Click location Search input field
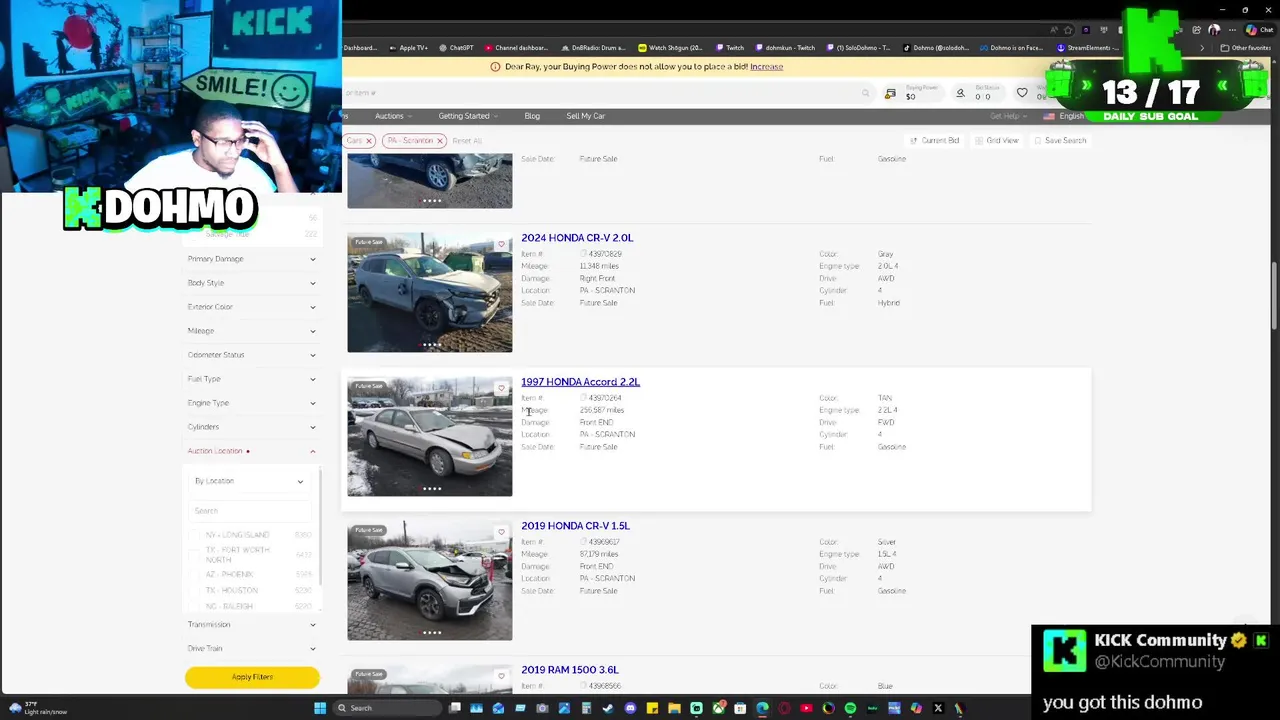 (x=249, y=511)
